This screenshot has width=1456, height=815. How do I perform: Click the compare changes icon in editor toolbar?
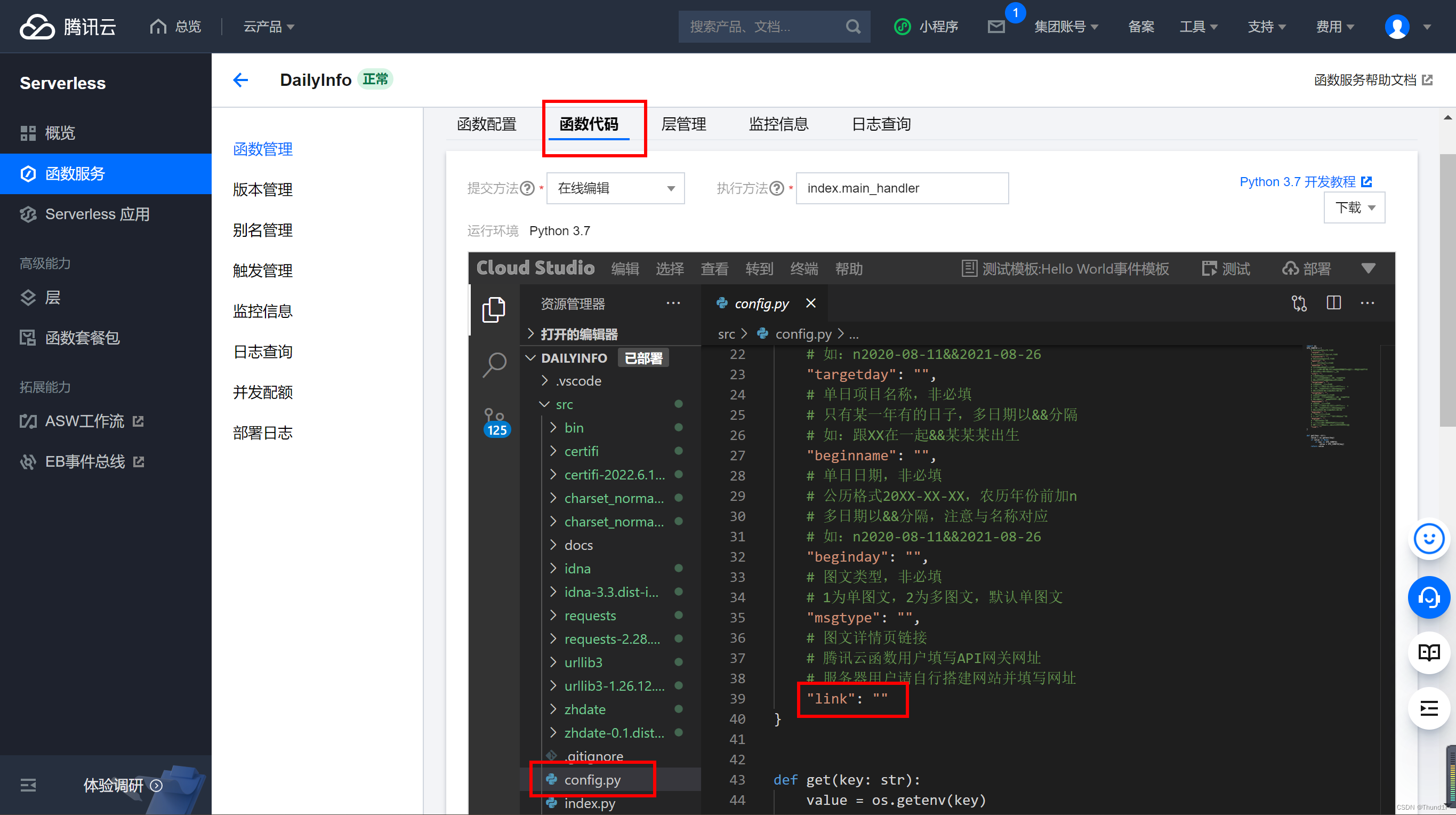tap(1299, 303)
